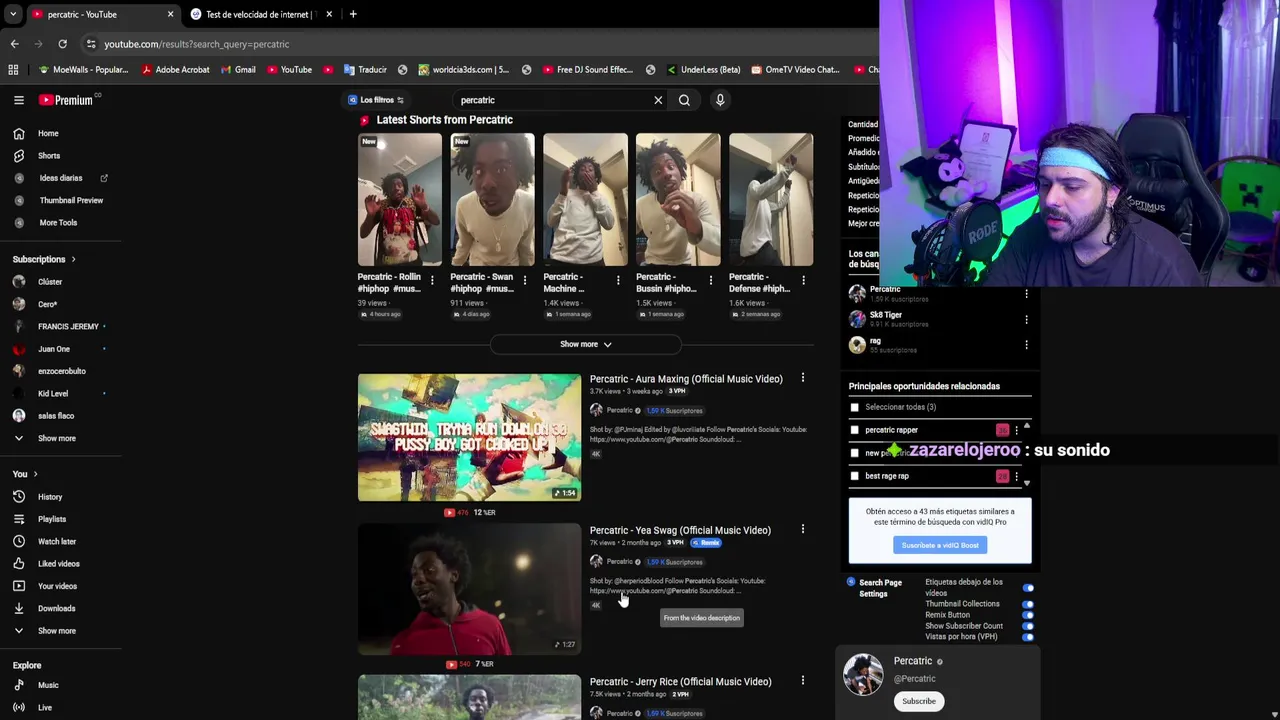Toggle the Remix Button switch
The image size is (1280, 720).
coord(1028,615)
